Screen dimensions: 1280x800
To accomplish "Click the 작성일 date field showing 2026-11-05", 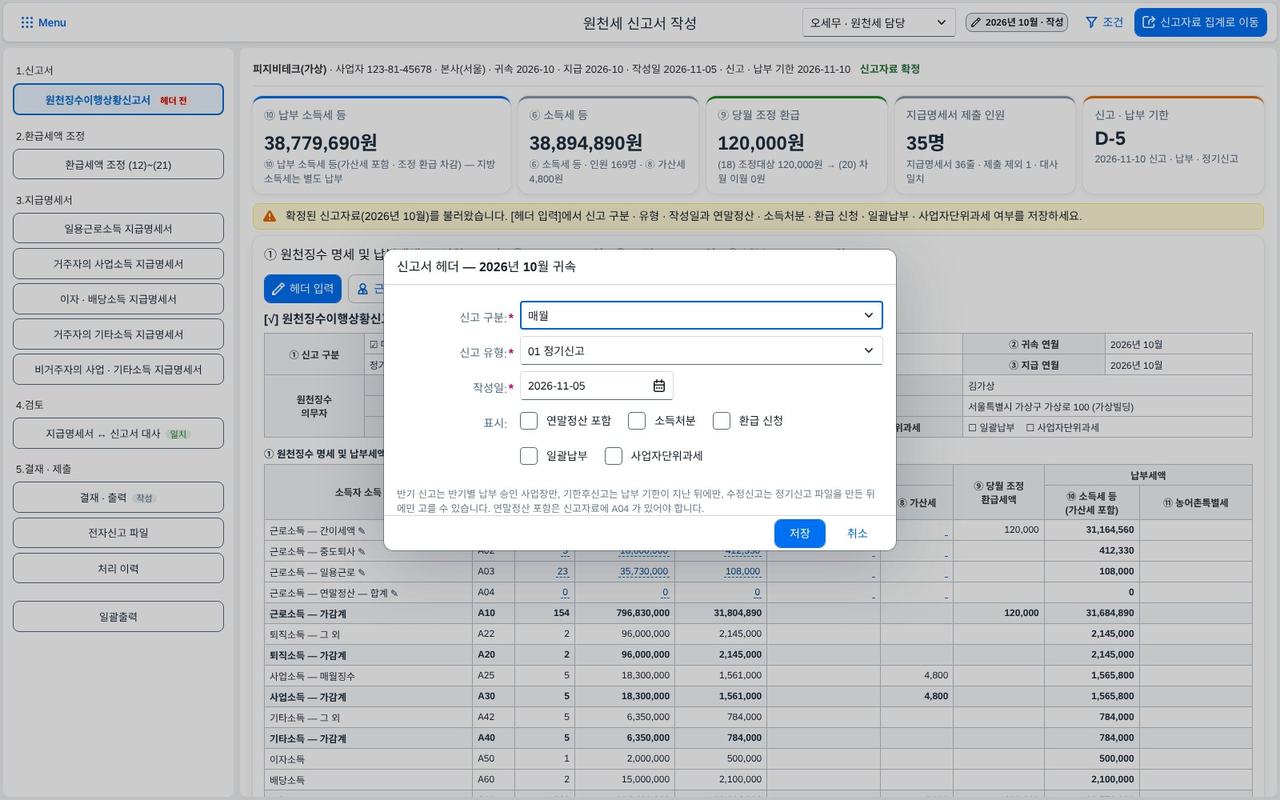I will coord(596,386).
